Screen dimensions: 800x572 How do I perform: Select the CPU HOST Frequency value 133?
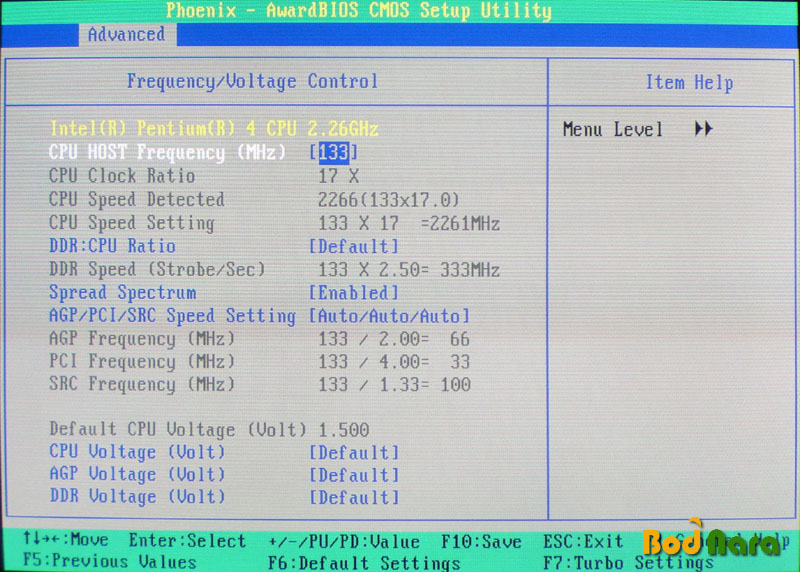click(334, 153)
